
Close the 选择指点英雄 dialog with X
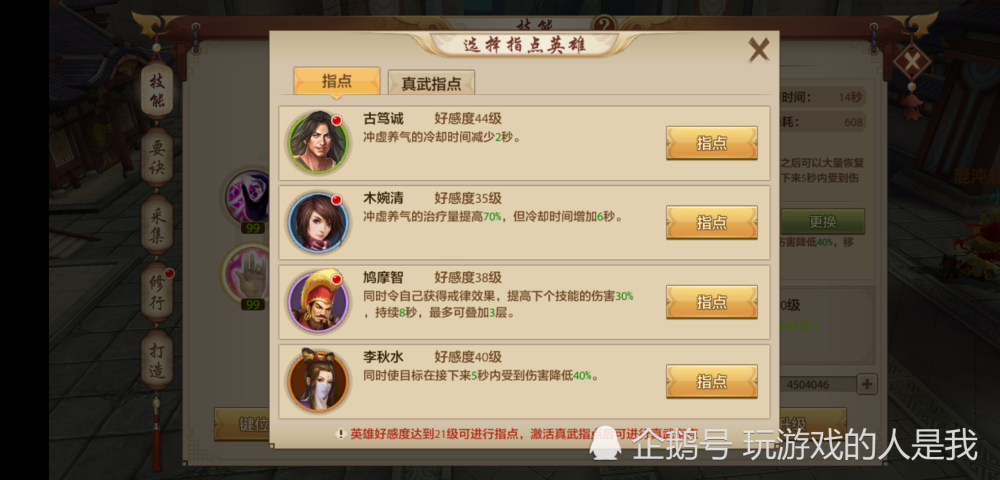pyautogui.click(x=758, y=49)
